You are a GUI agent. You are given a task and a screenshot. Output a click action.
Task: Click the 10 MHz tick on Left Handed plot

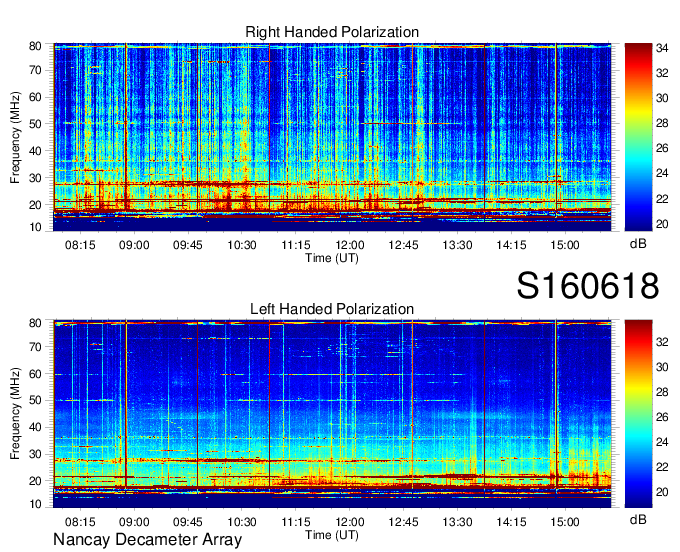[35, 504]
